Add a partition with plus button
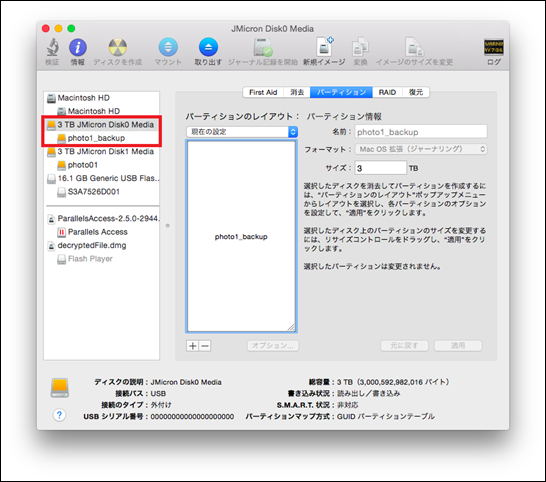 tap(193, 346)
